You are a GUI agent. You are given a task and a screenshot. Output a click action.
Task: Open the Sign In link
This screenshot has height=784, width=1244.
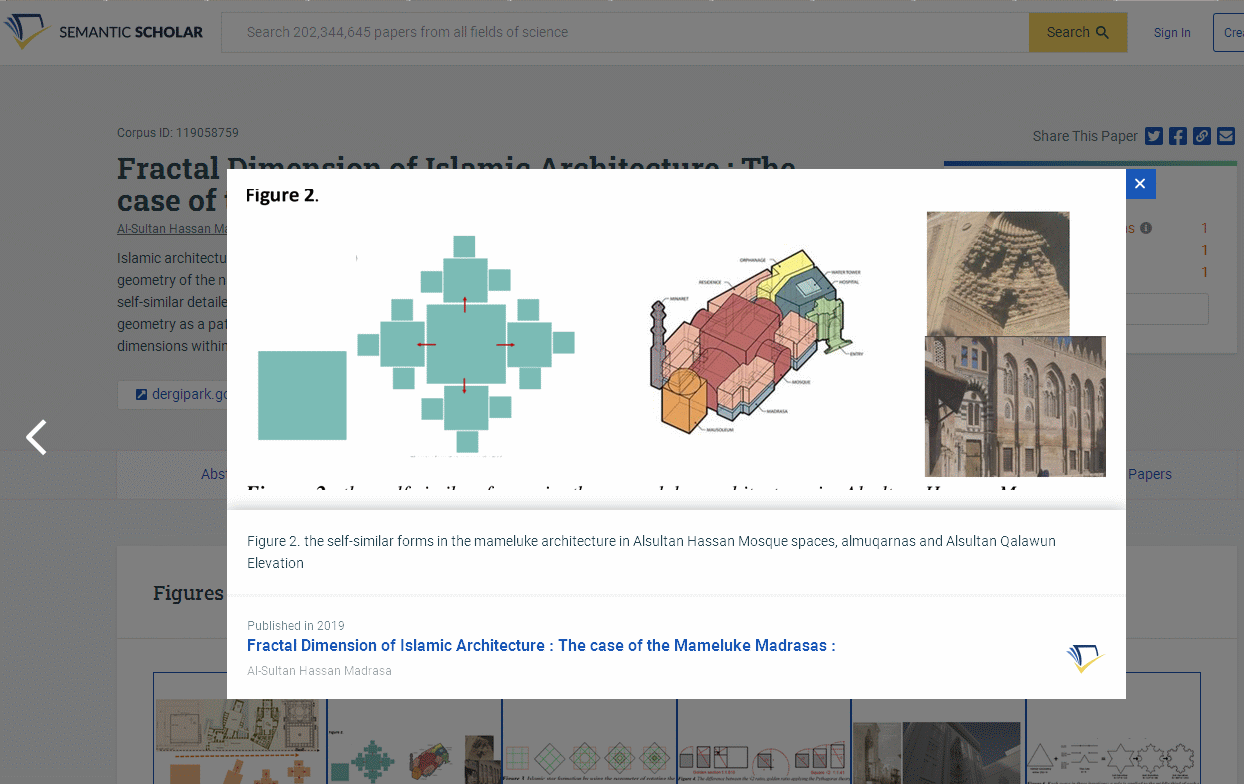pos(1172,33)
